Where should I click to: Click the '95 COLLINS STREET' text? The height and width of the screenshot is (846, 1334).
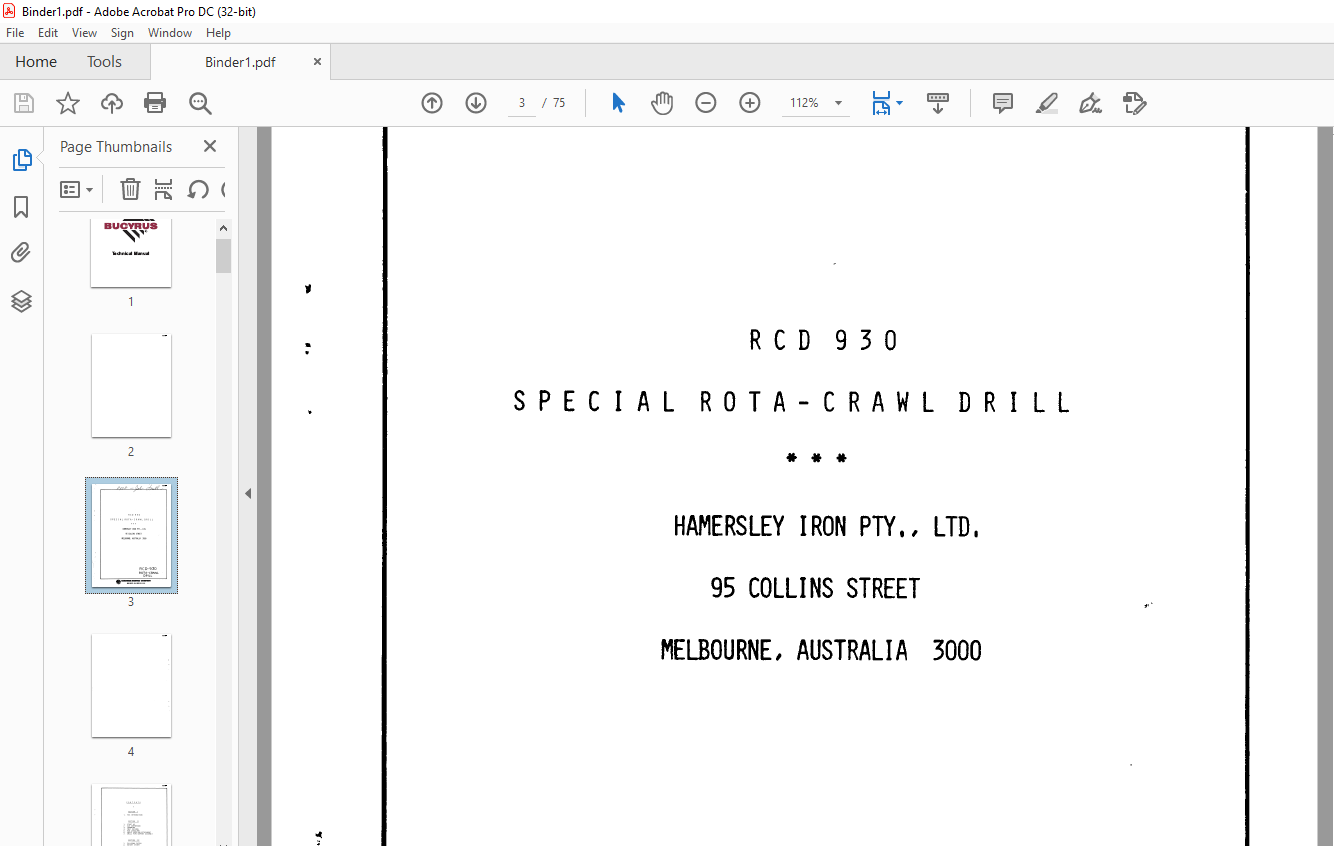815,589
